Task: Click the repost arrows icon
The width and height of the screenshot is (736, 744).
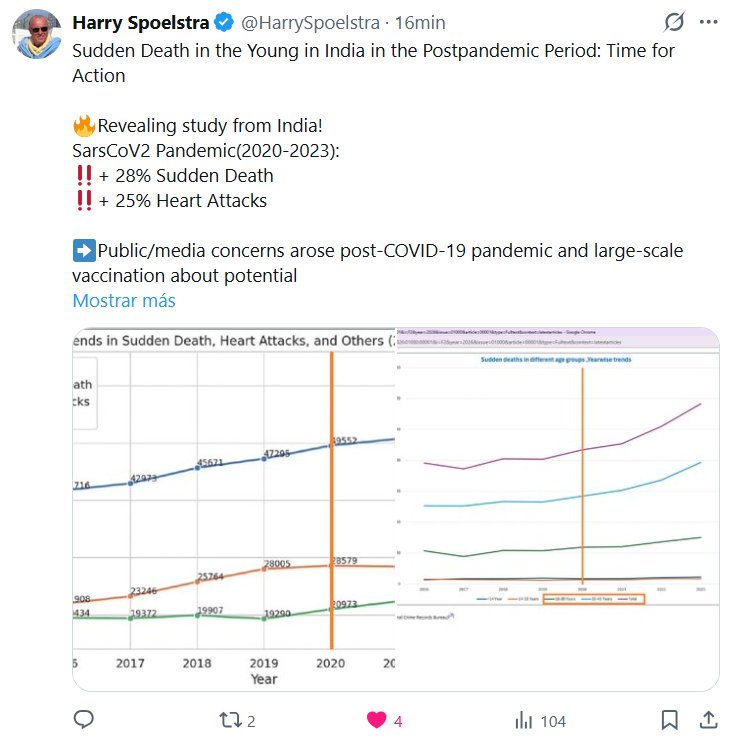Action: [230, 719]
